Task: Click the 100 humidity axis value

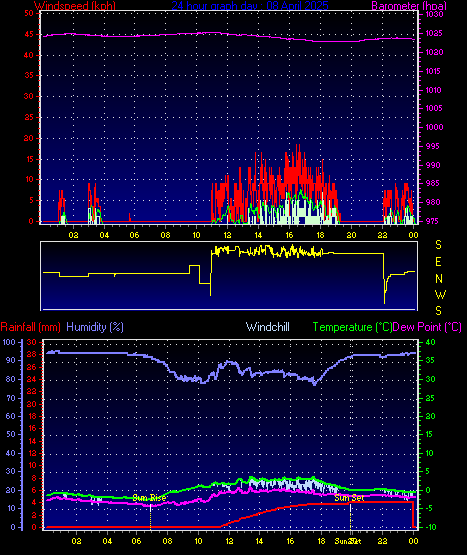Action: 9,342
